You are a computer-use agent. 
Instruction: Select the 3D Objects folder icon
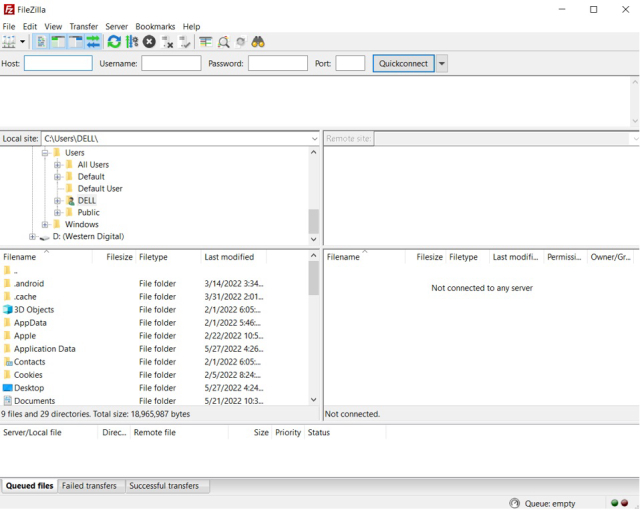point(7,310)
